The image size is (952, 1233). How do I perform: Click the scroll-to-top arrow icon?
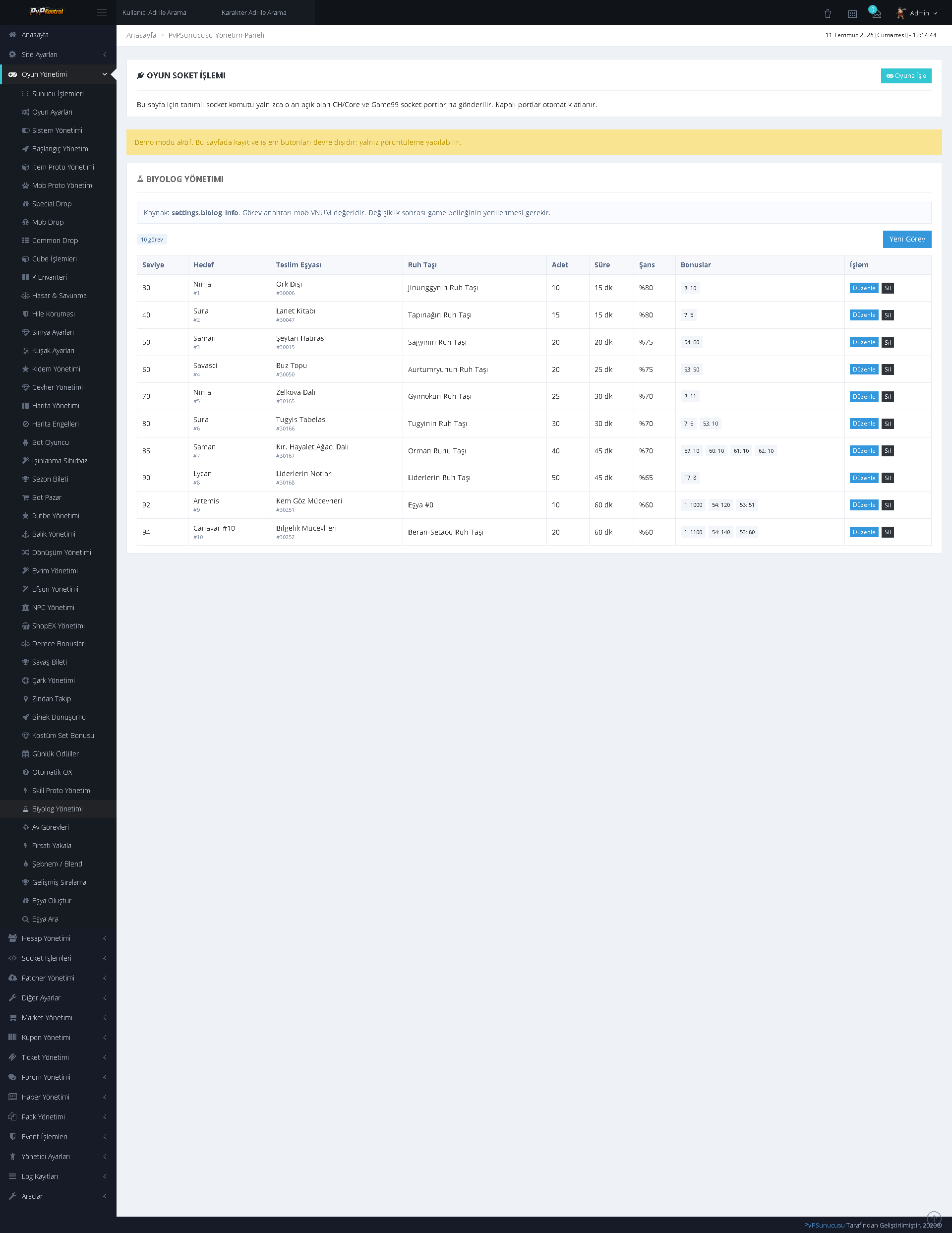[934, 1218]
